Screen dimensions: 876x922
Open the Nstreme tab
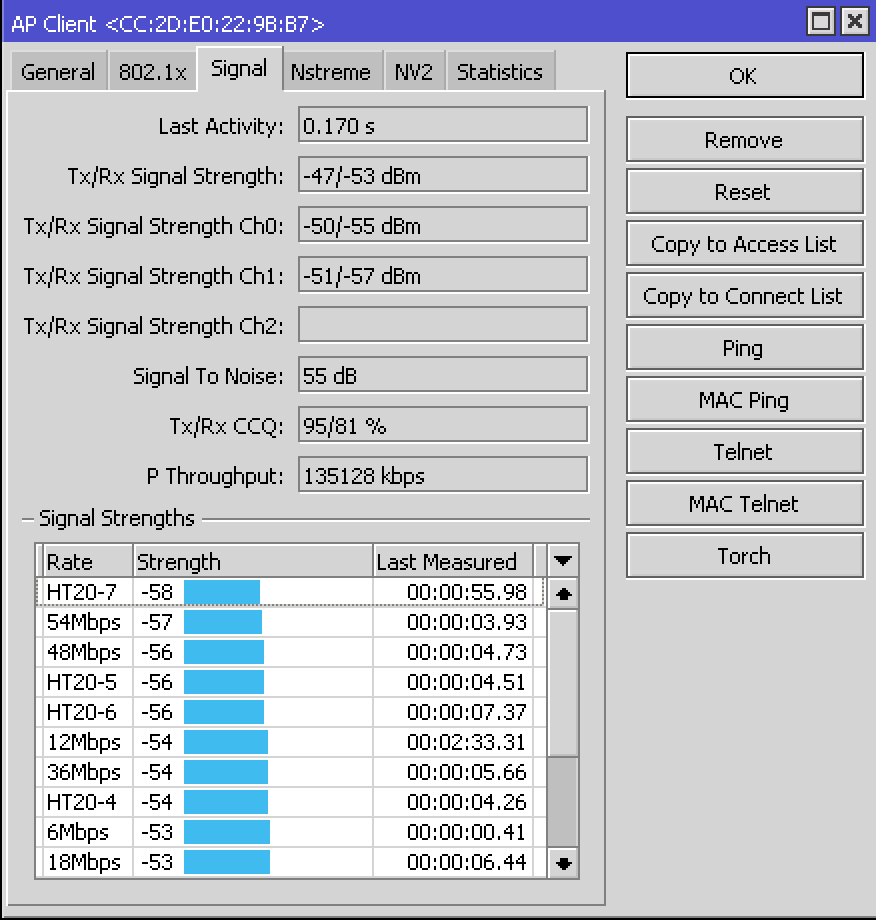(332, 70)
